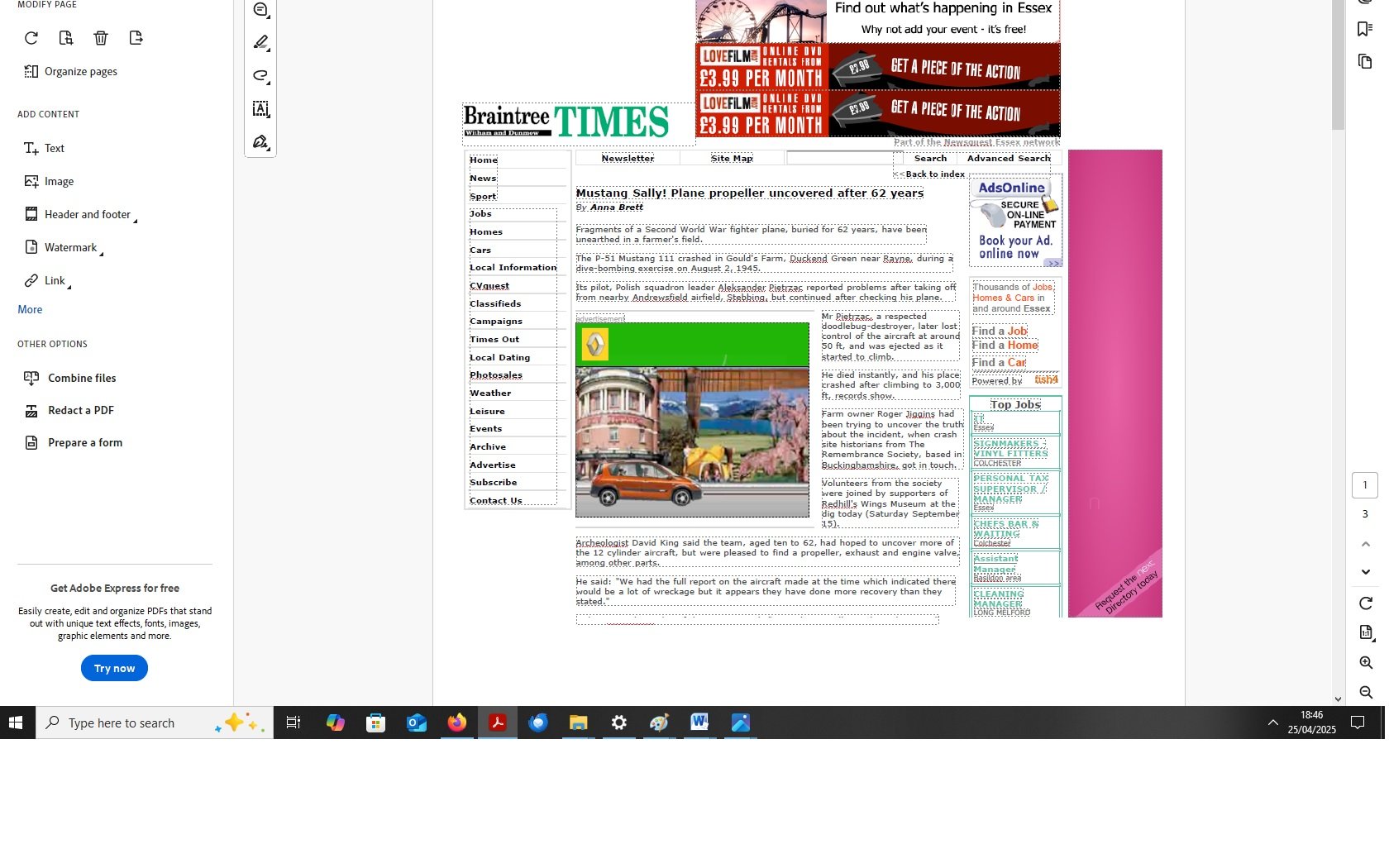1389x868 pixels.
Task: Click the extract page icon
Action: [136, 38]
